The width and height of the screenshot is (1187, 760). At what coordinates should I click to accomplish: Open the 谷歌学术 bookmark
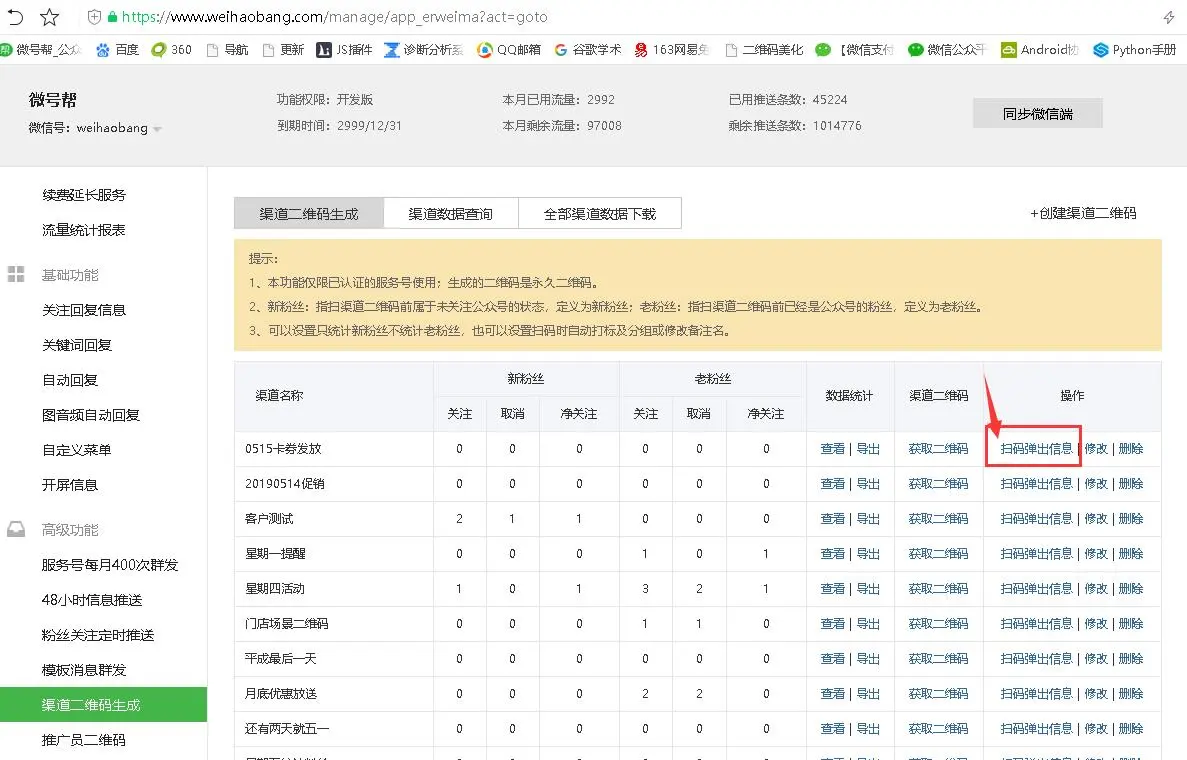[587, 50]
